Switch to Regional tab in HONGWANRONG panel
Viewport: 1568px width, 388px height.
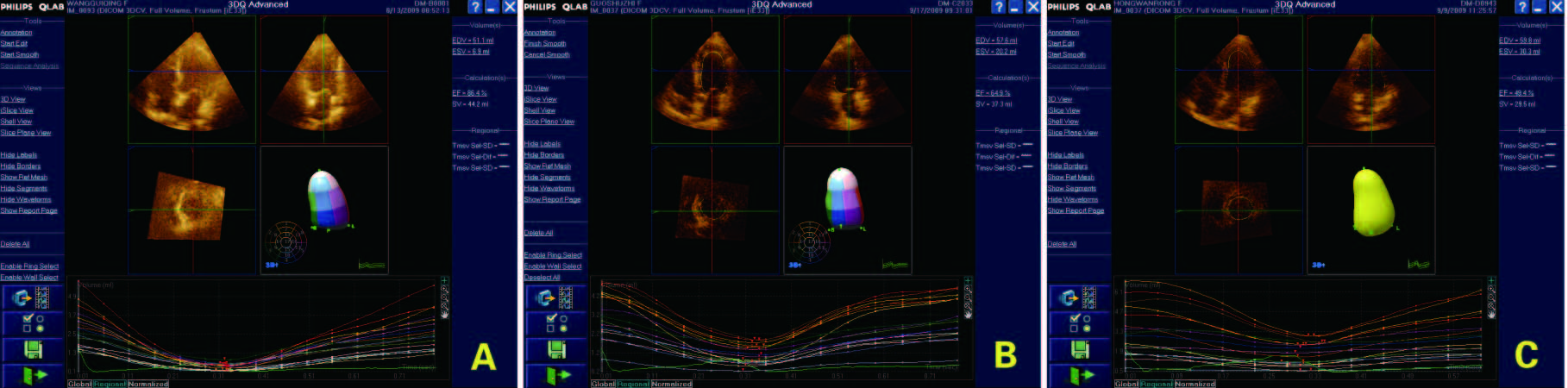point(1156,384)
